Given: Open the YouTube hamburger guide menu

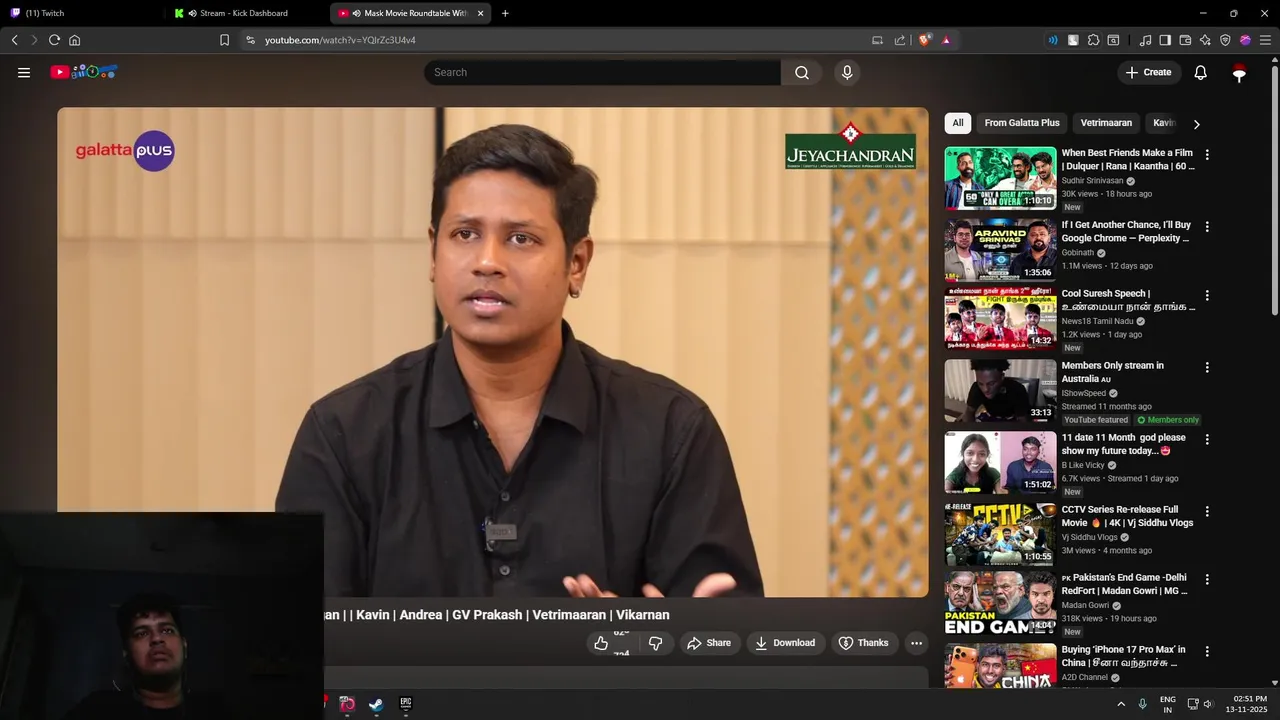Looking at the screenshot, I should point(24,72).
